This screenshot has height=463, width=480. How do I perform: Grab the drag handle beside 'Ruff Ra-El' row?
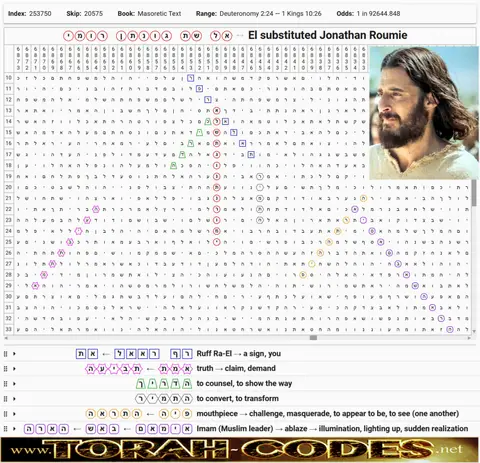(x=5, y=354)
